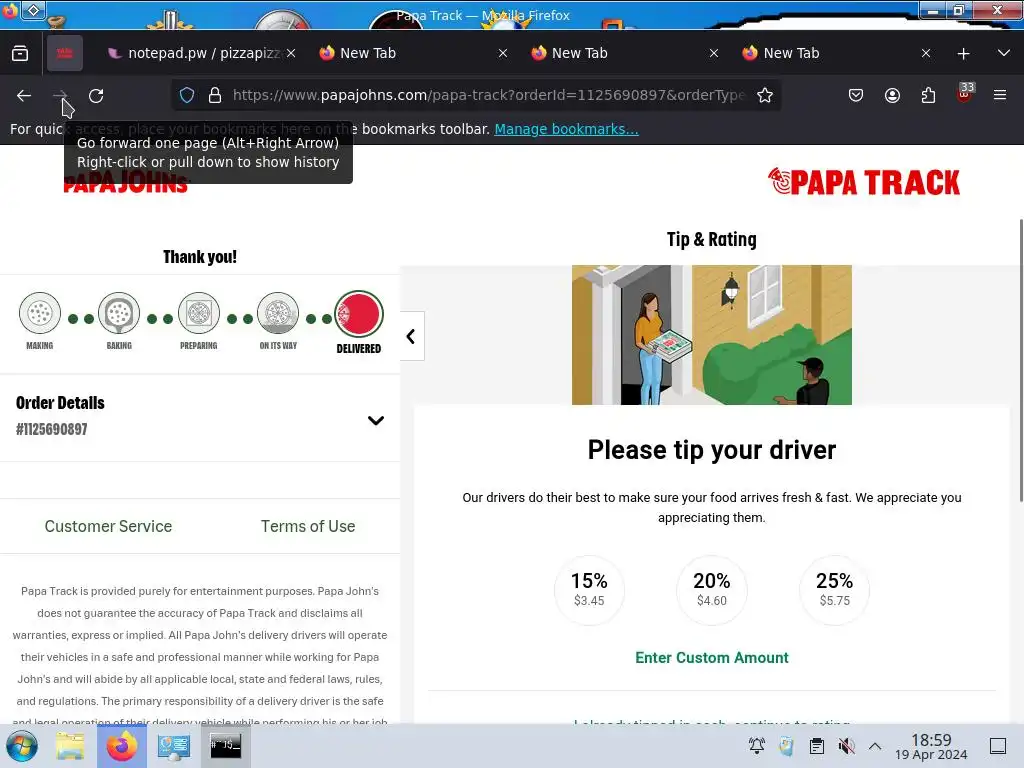1024x768 pixels.
Task: Click the Making stage icon
Action: click(40, 313)
